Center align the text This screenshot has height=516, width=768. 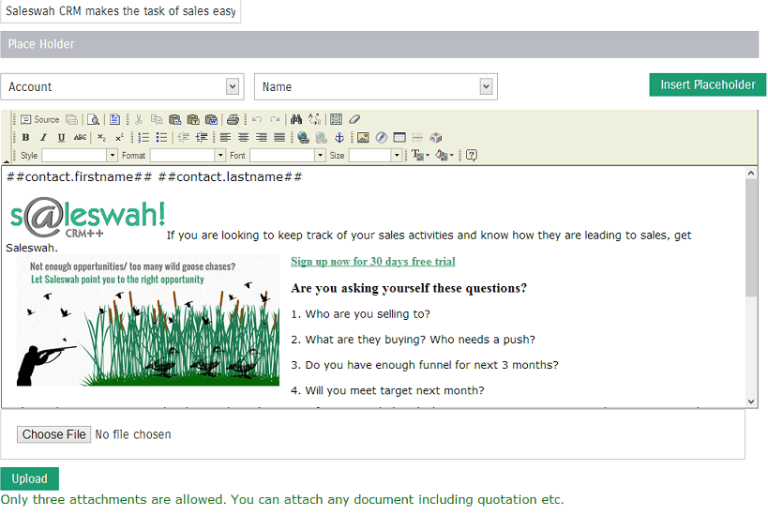[243, 138]
